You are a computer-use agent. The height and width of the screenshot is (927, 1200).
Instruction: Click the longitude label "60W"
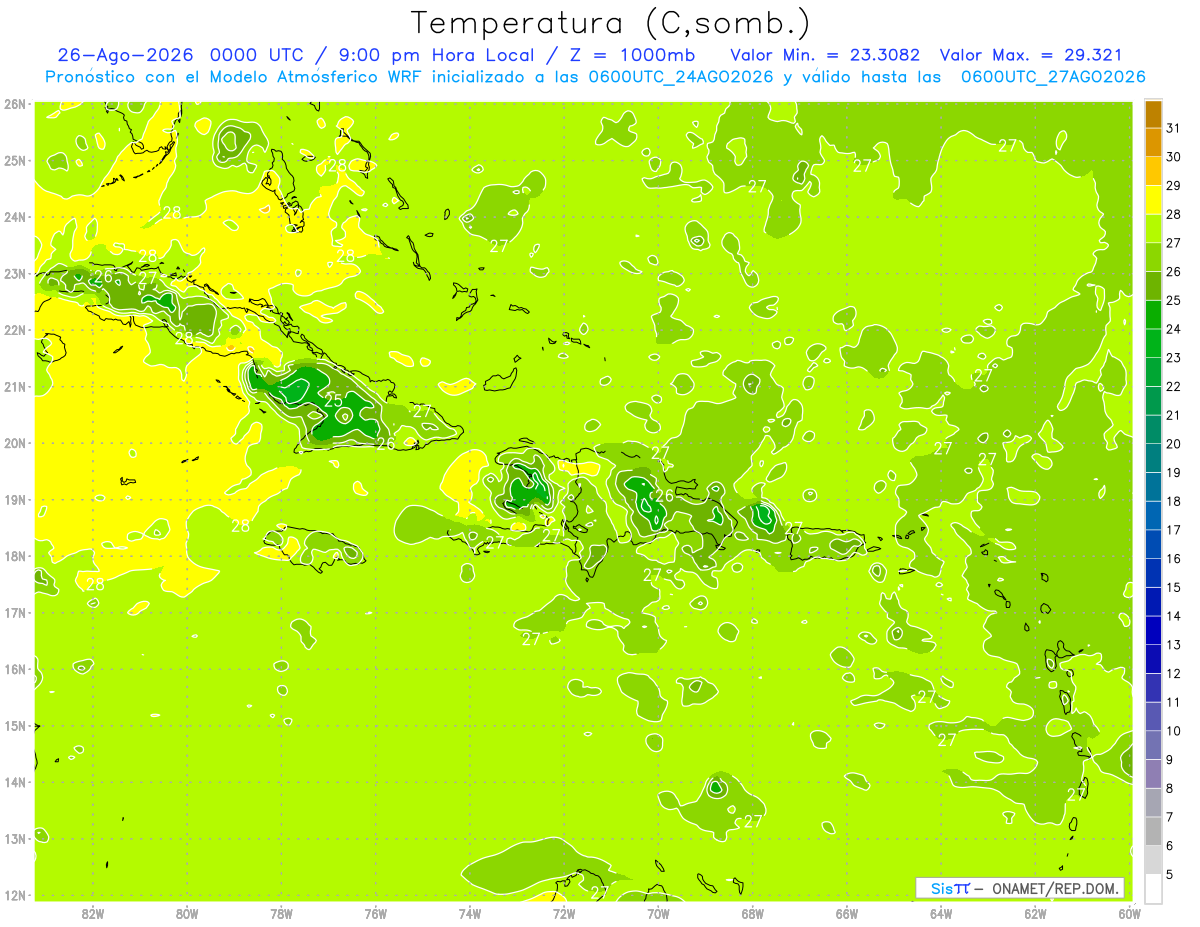1129,913
